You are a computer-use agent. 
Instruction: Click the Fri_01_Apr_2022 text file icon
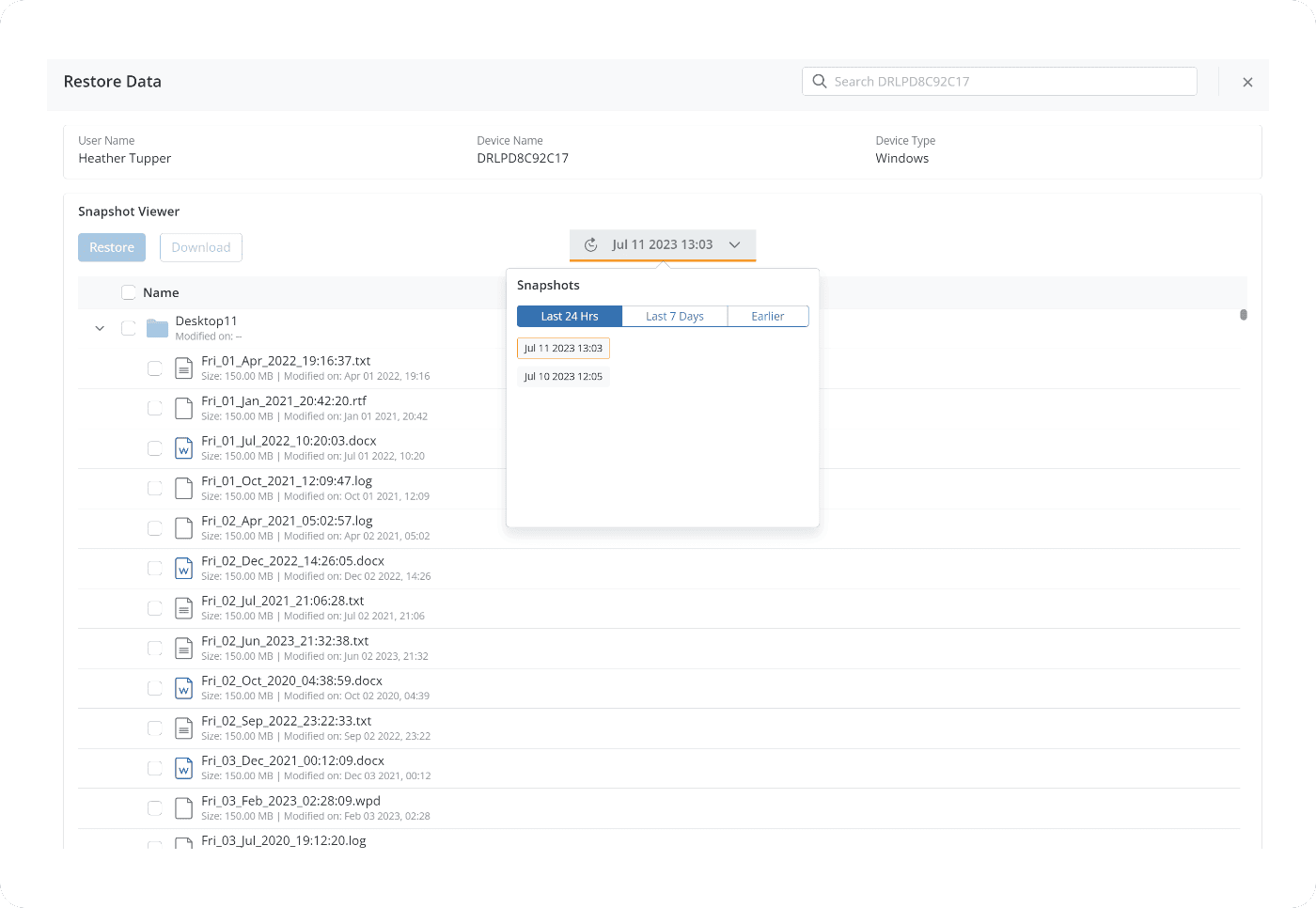[184, 368]
